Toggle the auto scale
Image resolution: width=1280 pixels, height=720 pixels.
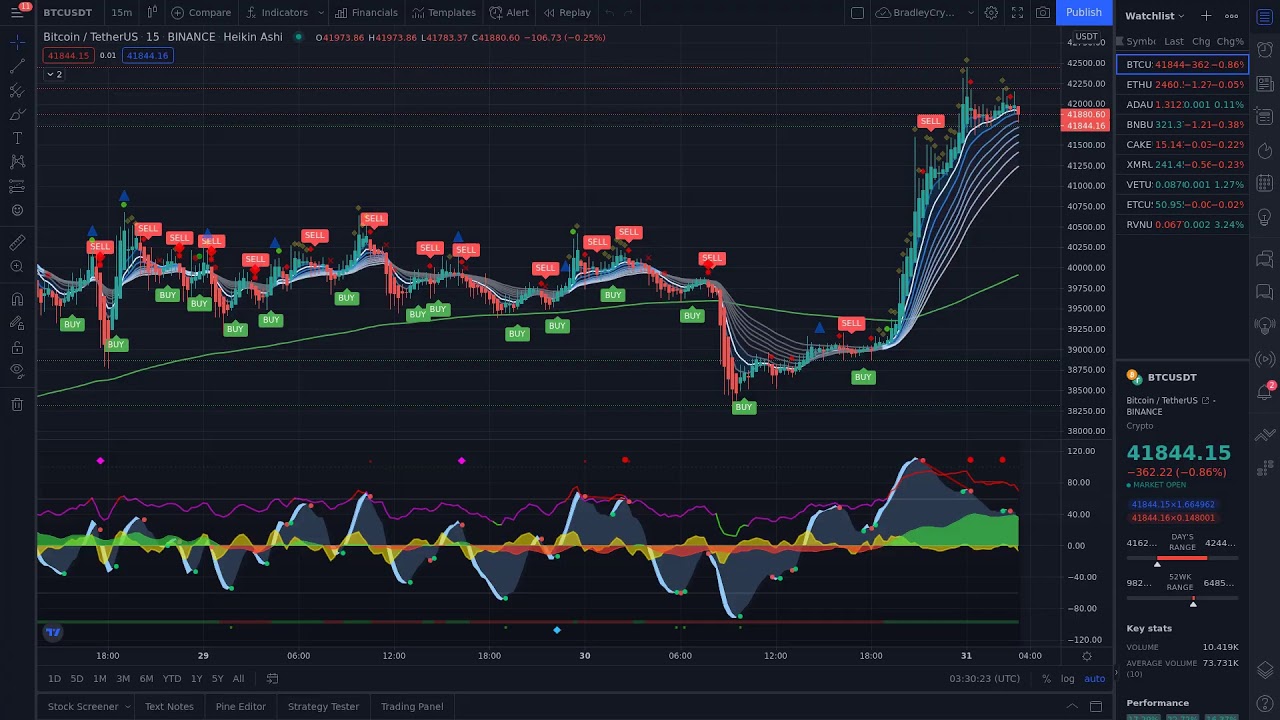[1095, 678]
